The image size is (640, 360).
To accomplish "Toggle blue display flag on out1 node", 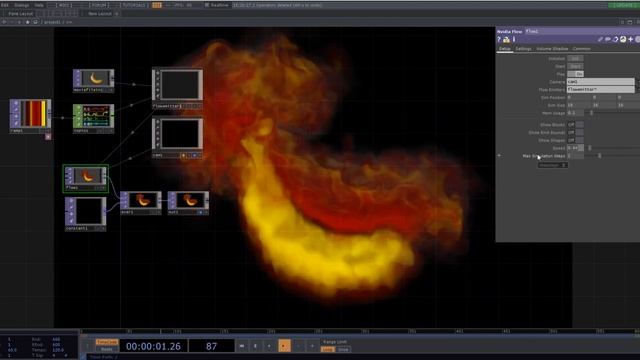I will click(200, 212).
